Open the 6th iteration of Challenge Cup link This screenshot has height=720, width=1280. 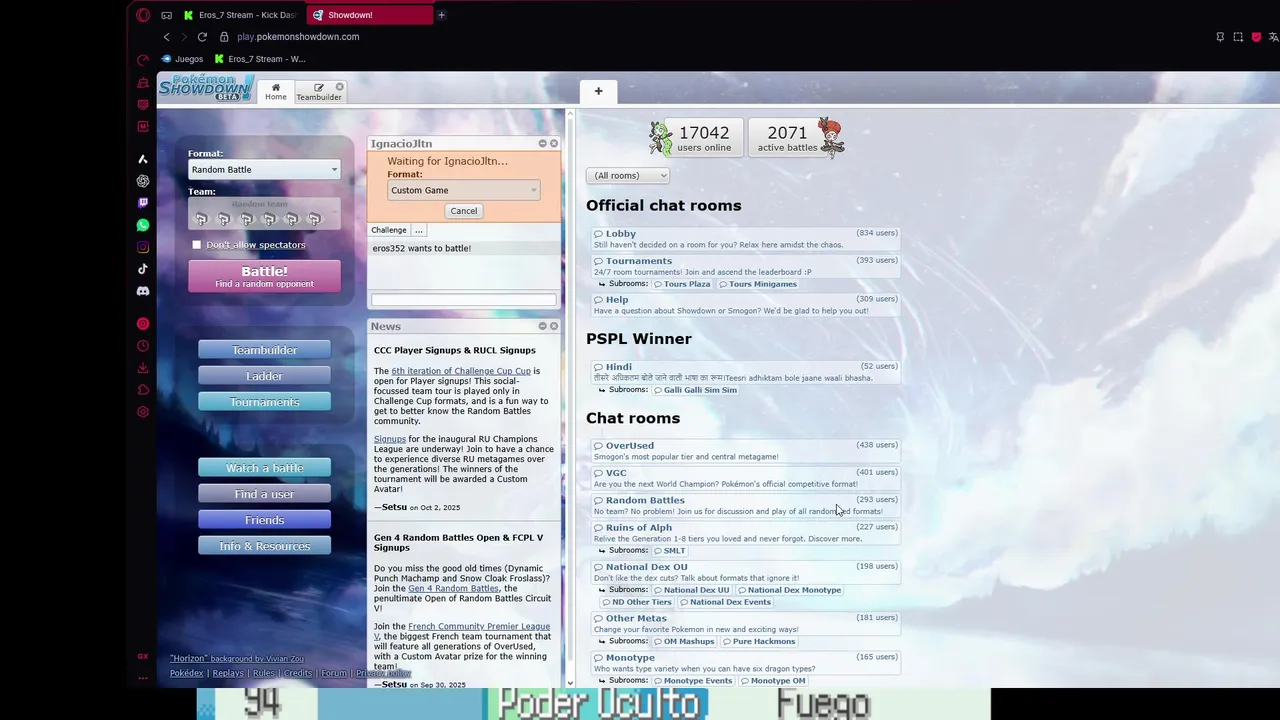pos(461,371)
